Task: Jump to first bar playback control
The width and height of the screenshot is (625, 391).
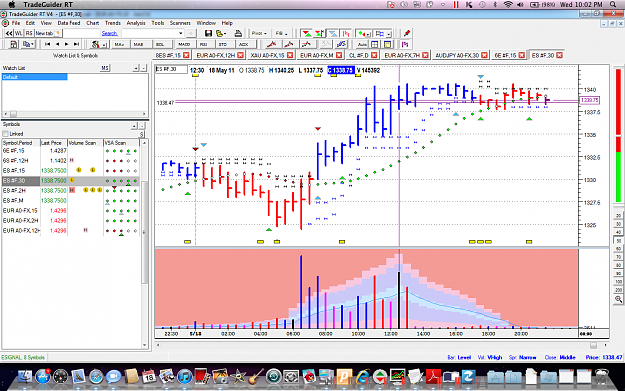Action: pyautogui.click(x=47, y=44)
